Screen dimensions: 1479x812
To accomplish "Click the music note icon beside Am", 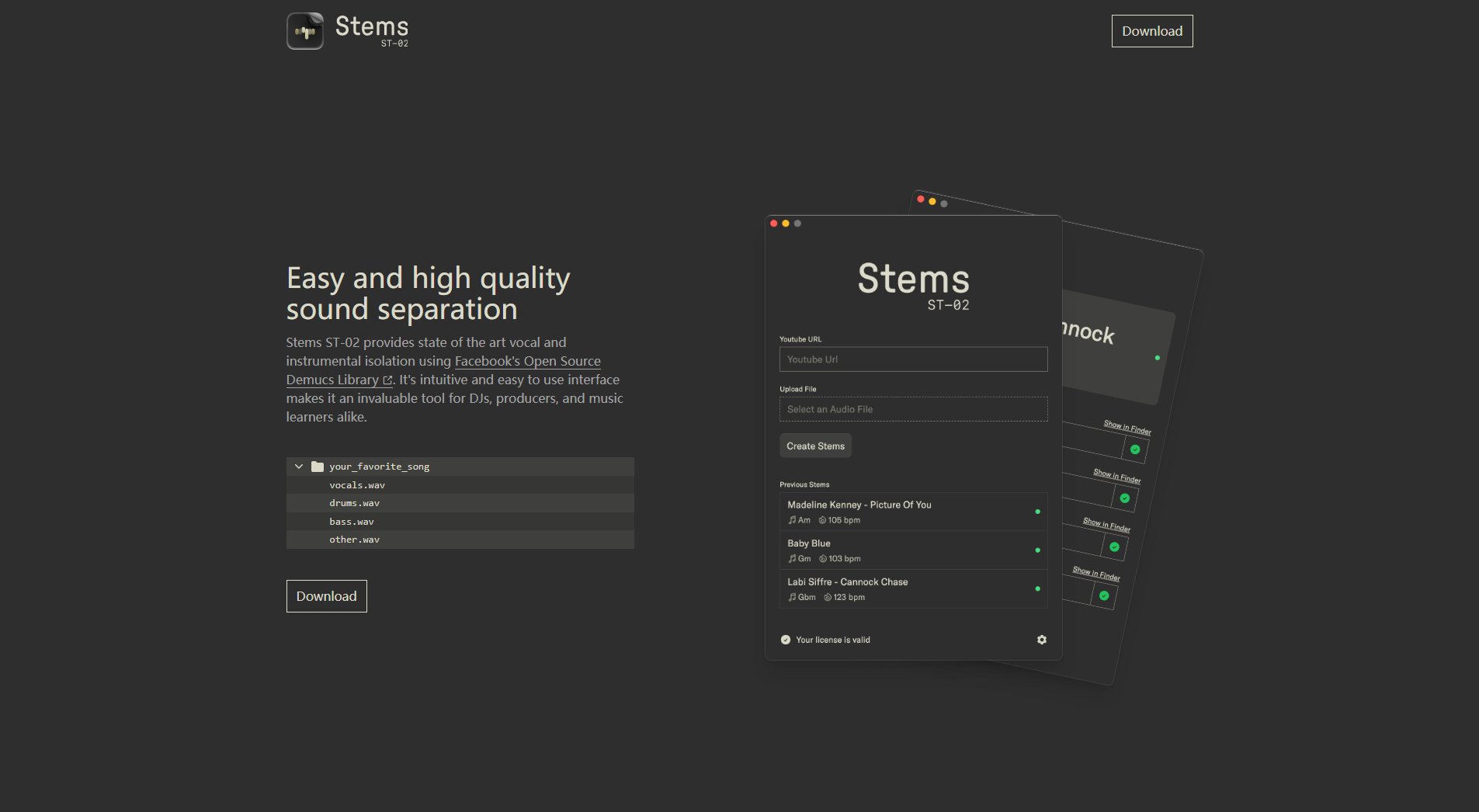I will [x=792, y=520].
